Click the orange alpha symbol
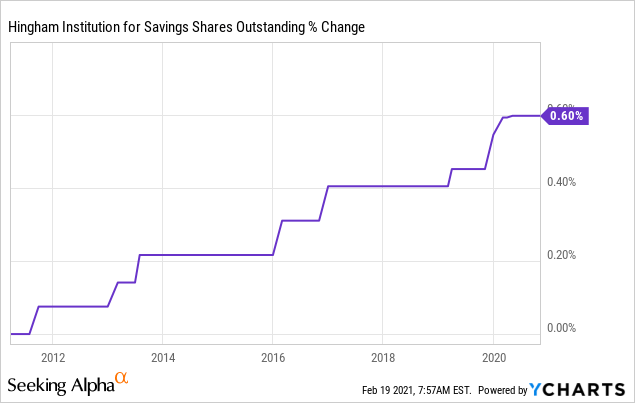 click(121, 378)
